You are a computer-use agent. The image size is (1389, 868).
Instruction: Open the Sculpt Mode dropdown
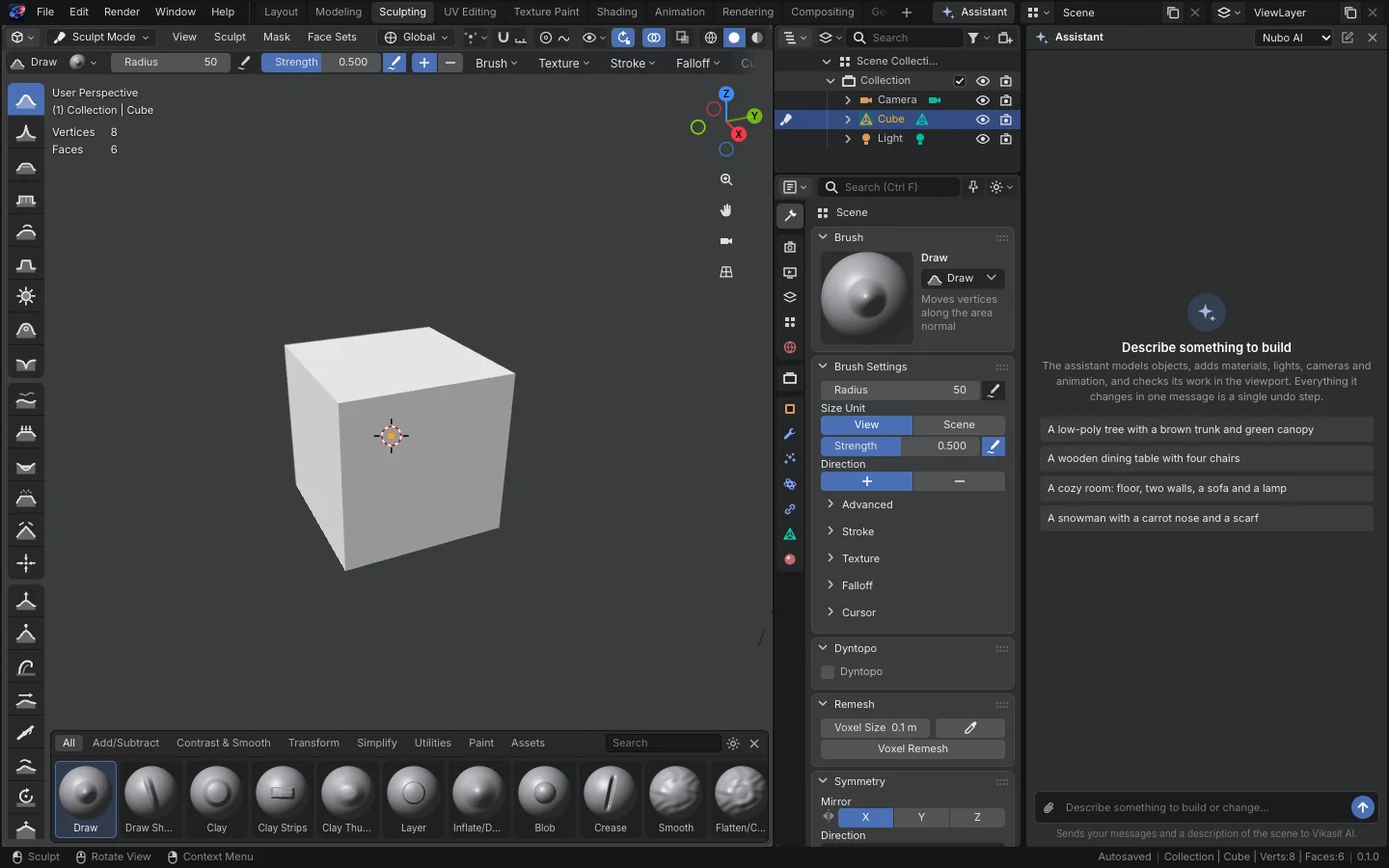coord(102,38)
